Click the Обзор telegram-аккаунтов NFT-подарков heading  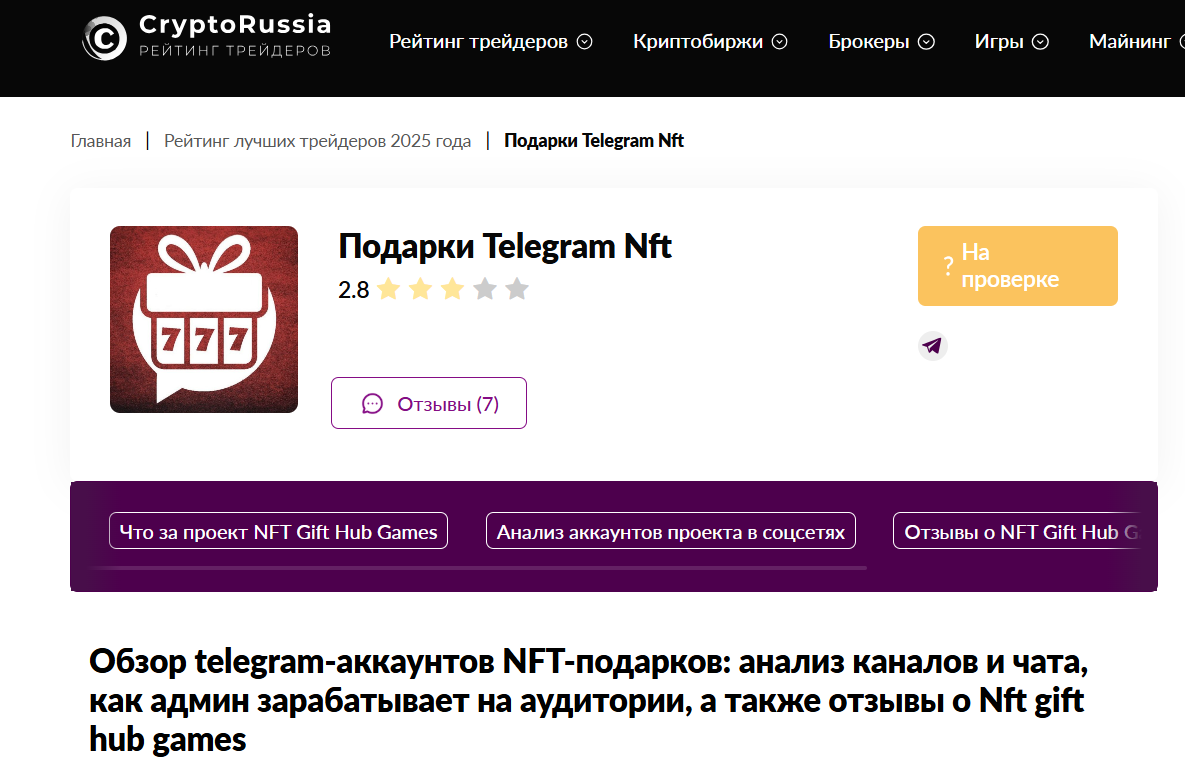[589, 700]
